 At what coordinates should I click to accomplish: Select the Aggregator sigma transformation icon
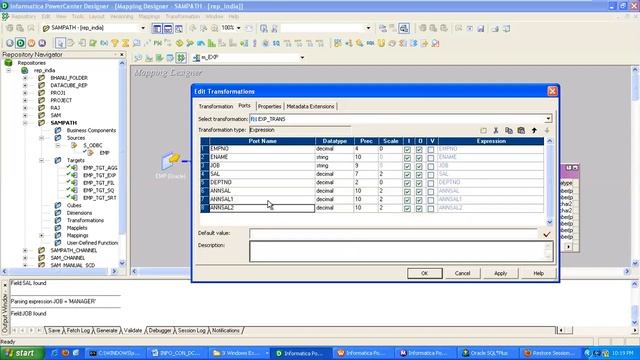pyautogui.click(x=126, y=43)
